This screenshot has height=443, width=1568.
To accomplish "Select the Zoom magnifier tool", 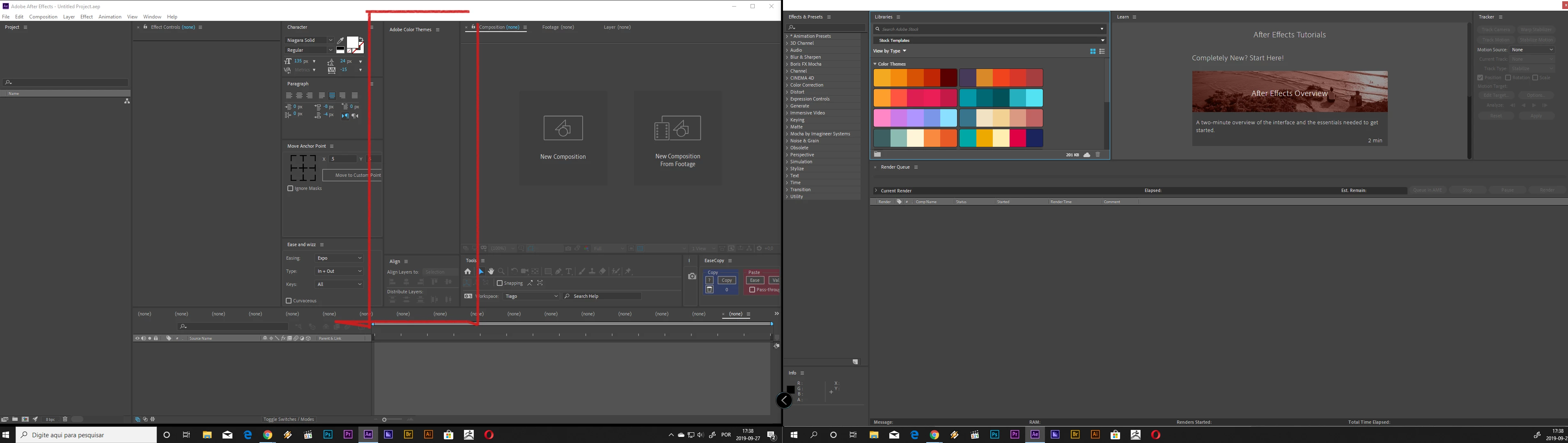I will click(502, 272).
